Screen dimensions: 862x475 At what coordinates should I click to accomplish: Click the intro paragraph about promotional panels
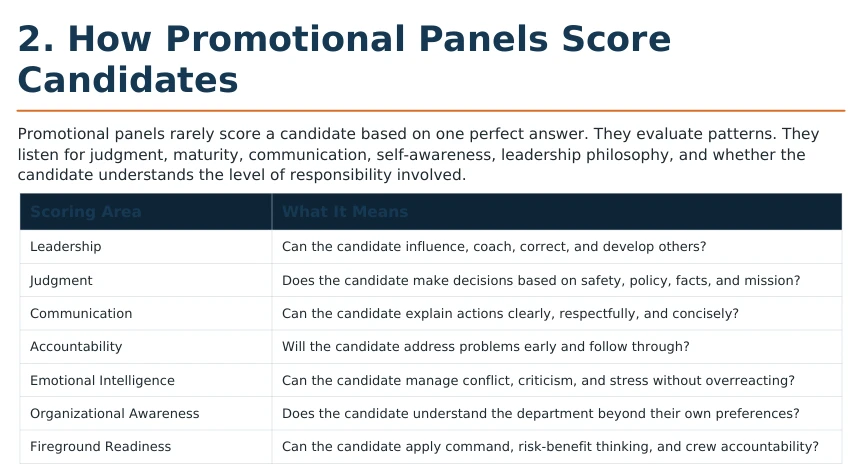coord(418,154)
